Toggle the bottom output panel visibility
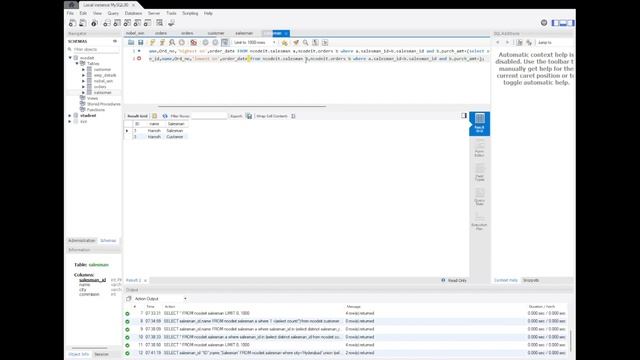This screenshot has height=360, width=640. [x=563, y=23]
